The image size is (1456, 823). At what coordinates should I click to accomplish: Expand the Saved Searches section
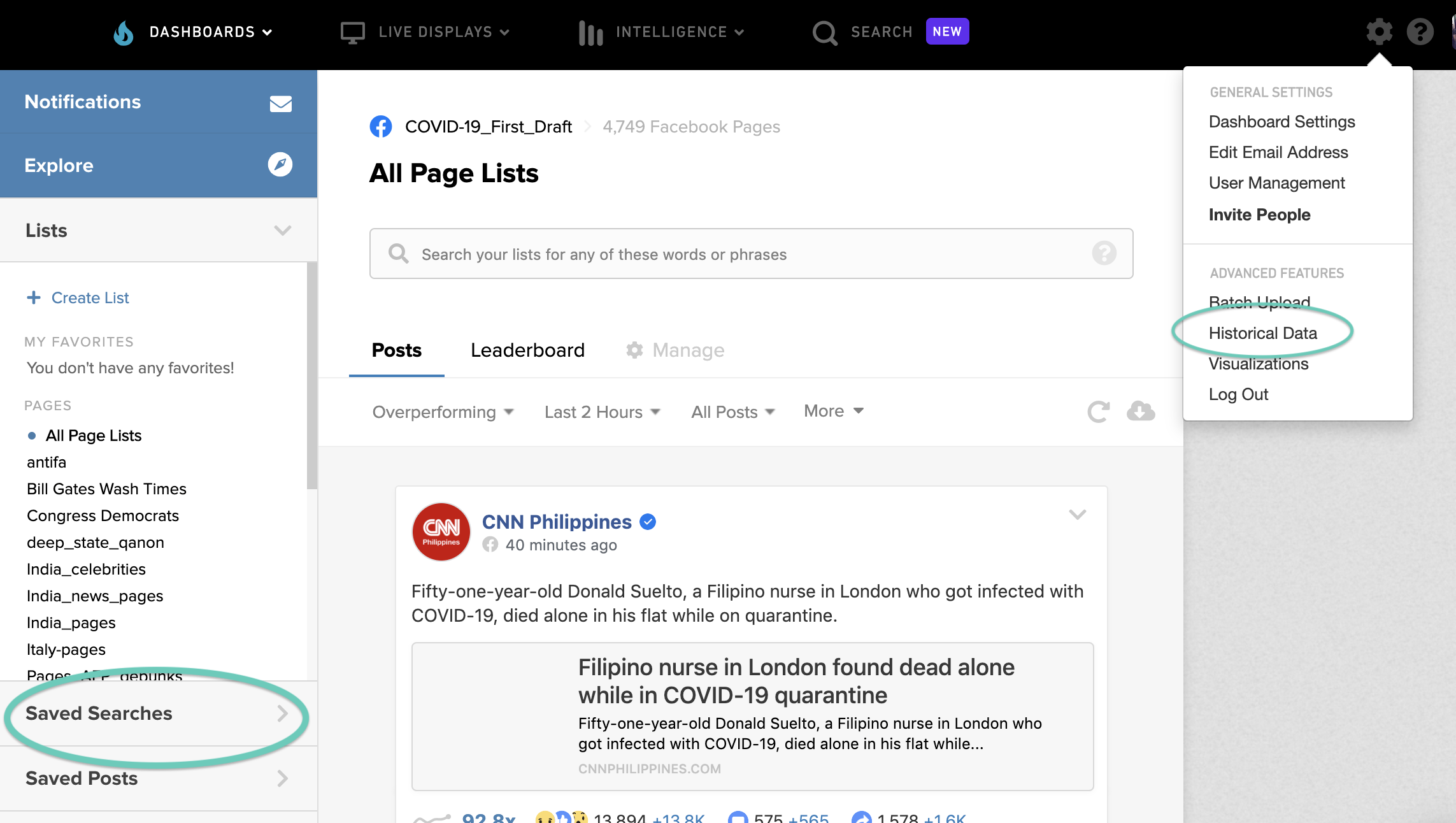[x=159, y=713]
